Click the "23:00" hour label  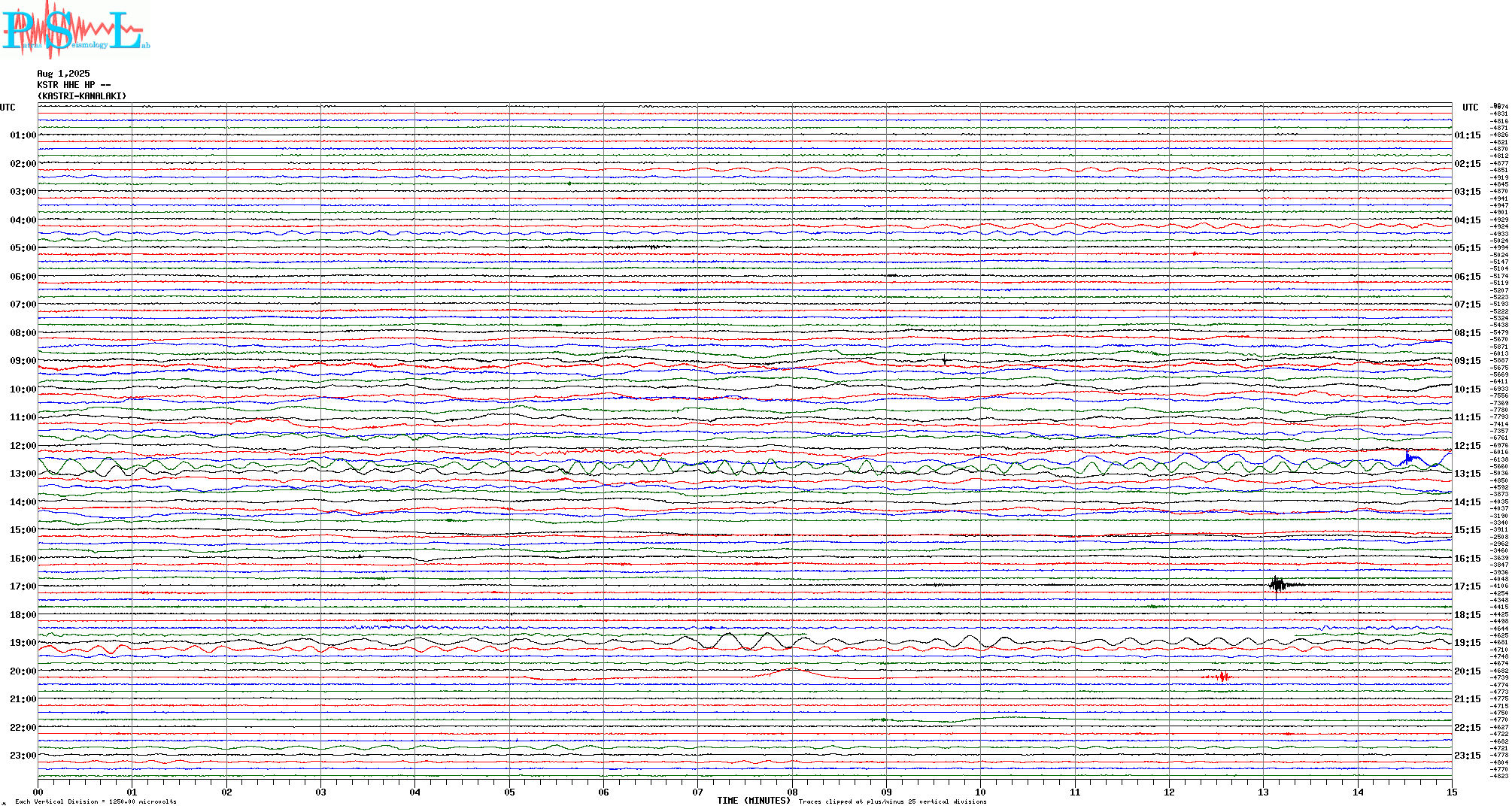pyautogui.click(x=23, y=756)
